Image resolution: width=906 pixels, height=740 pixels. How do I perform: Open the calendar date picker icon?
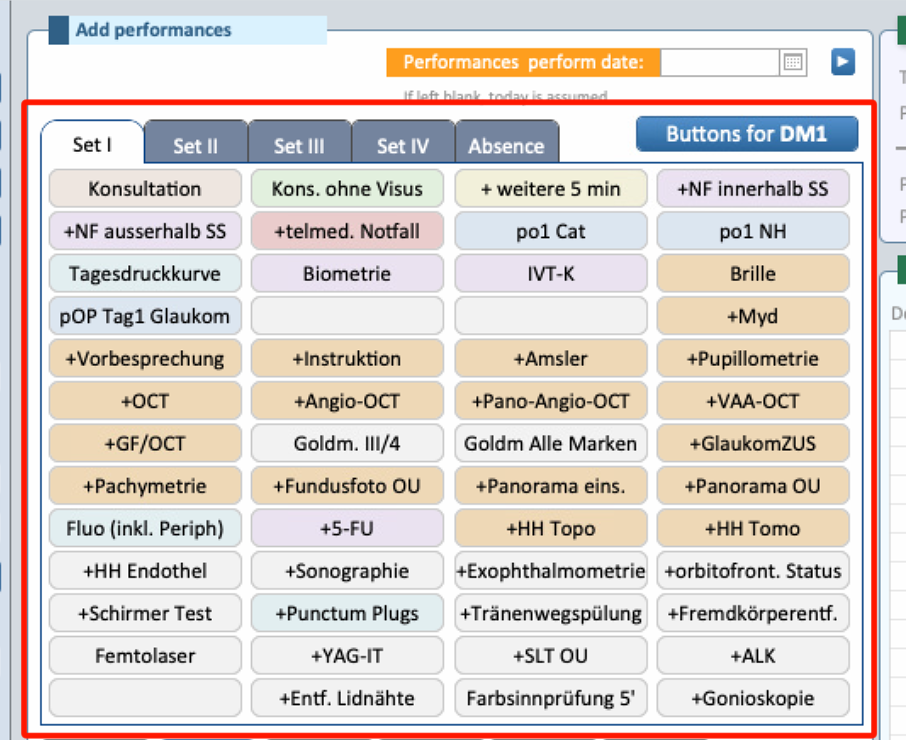coord(793,62)
